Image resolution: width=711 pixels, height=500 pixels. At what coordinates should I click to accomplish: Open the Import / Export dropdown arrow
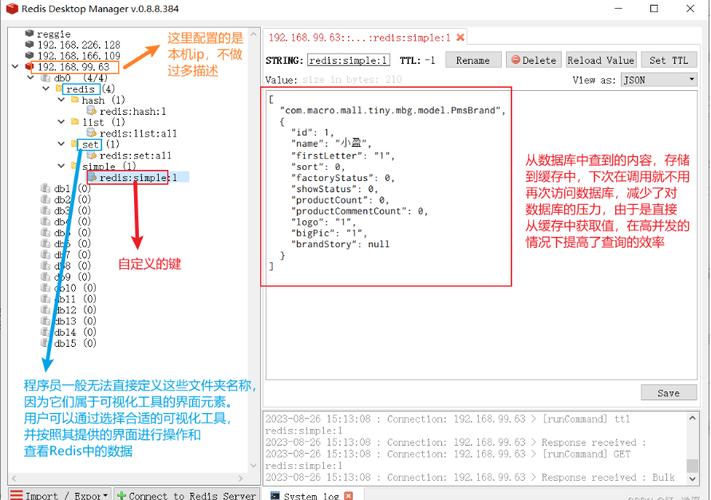105,495
